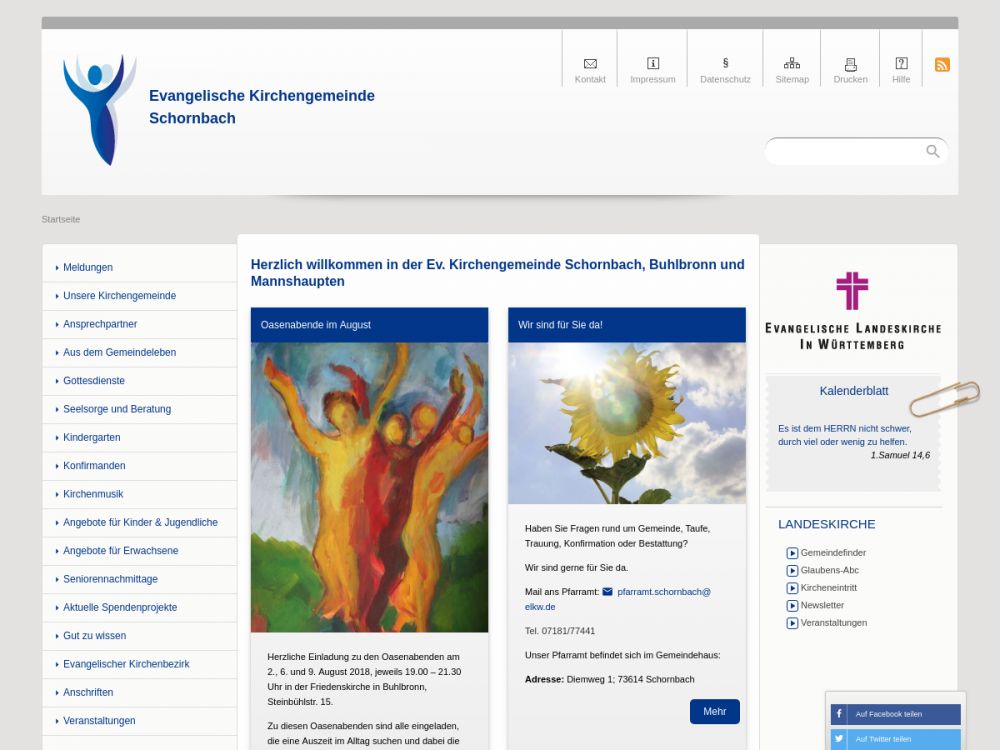
Task: Share the page via Facebook teilen
Action: point(895,714)
